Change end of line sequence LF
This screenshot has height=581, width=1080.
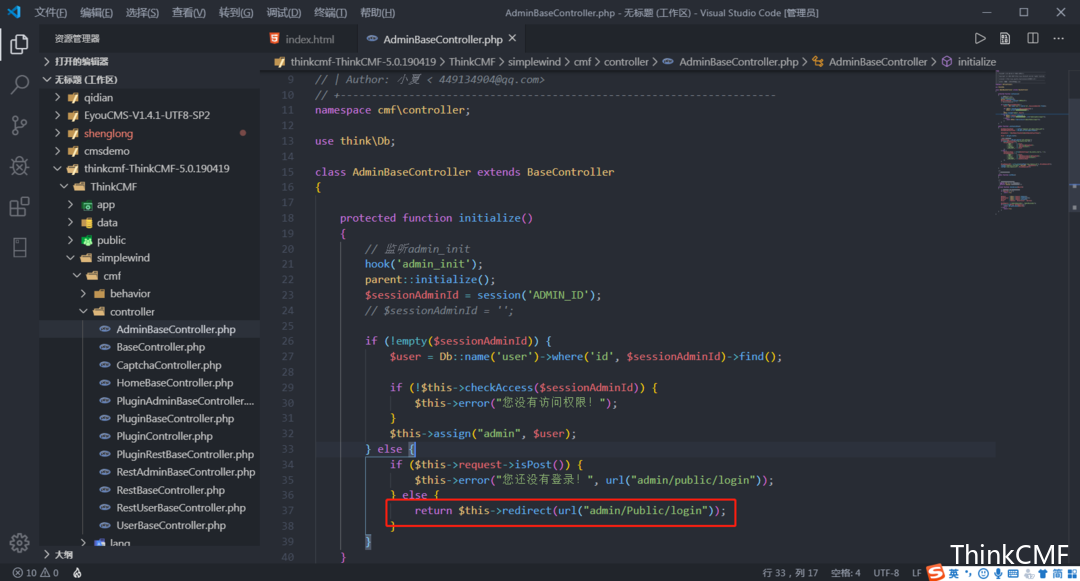pos(916,573)
